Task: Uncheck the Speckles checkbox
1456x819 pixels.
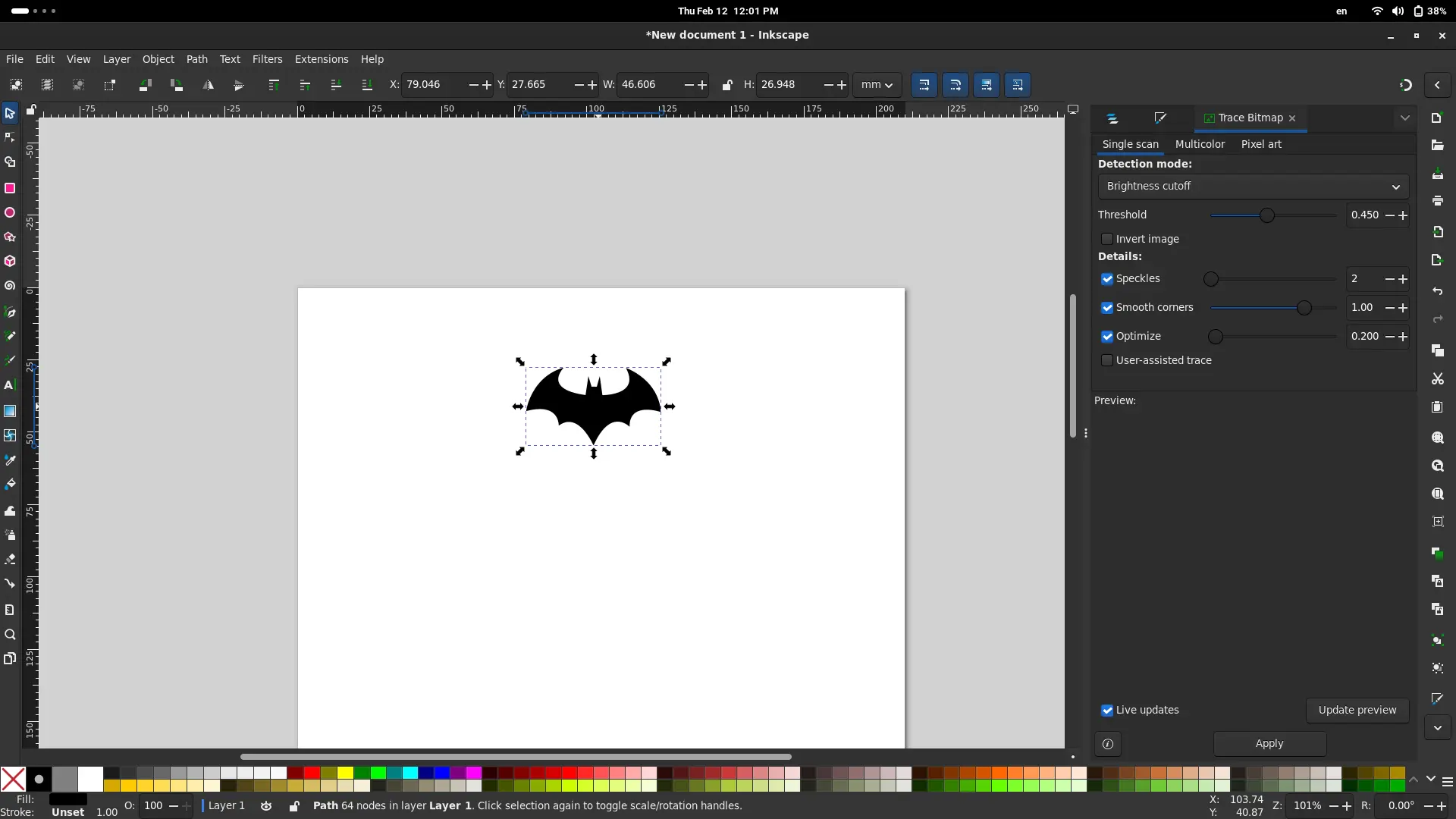Action: click(1106, 279)
